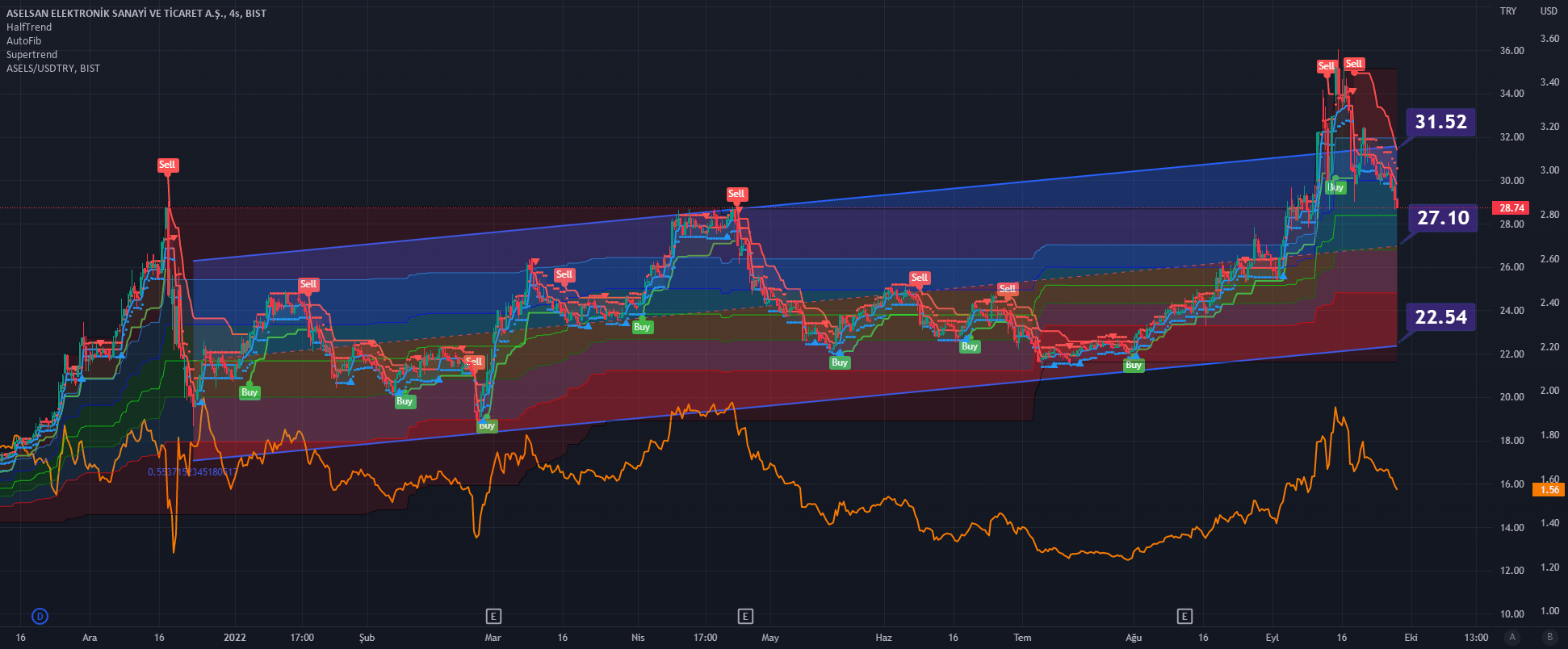The width and height of the screenshot is (1568, 649).
Task: Click the Ağu month label on time axis
Action: [x=1134, y=638]
